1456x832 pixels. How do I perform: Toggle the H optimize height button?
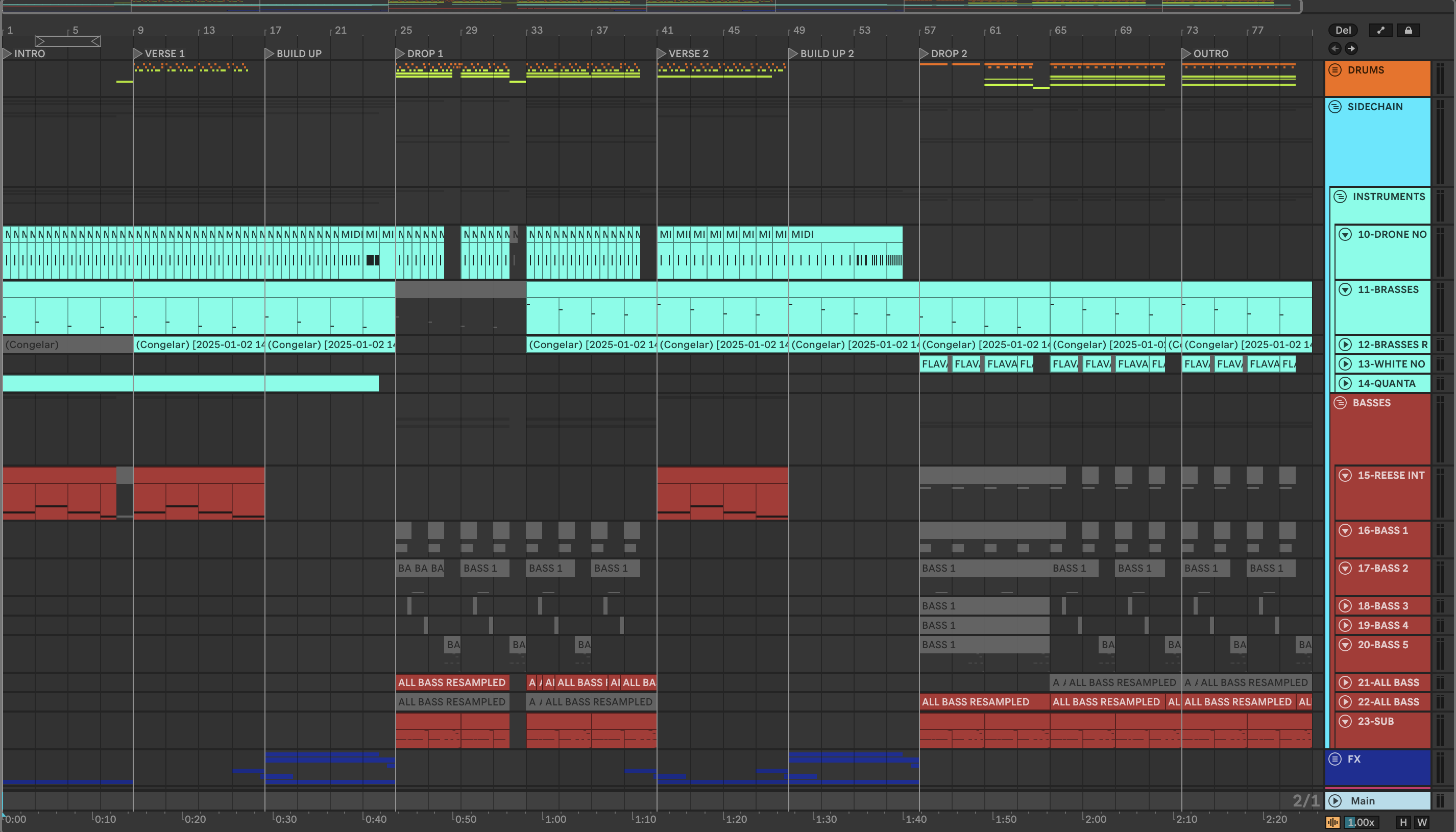pos(1403,822)
